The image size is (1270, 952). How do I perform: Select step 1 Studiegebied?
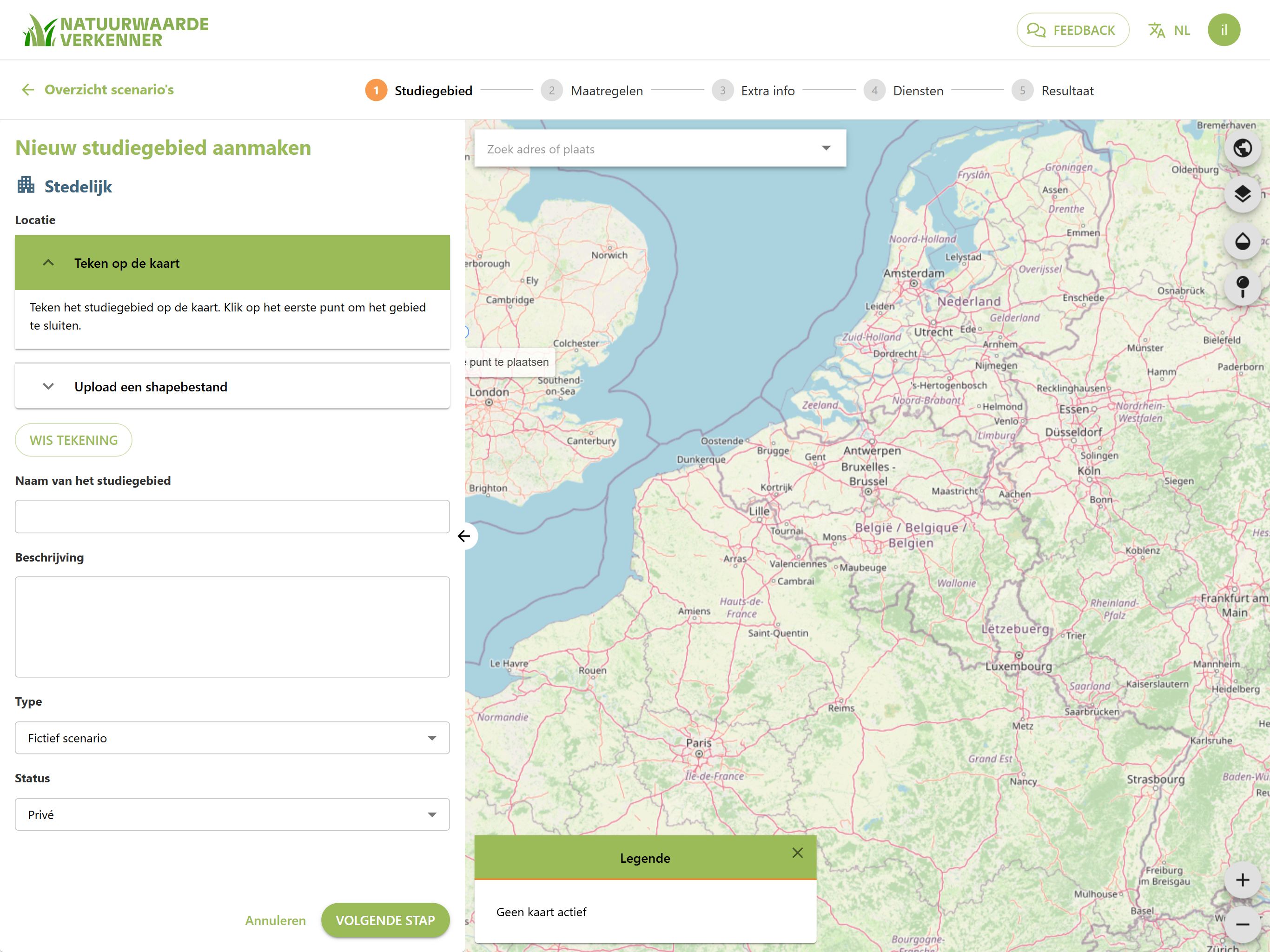tap(419, 91)
